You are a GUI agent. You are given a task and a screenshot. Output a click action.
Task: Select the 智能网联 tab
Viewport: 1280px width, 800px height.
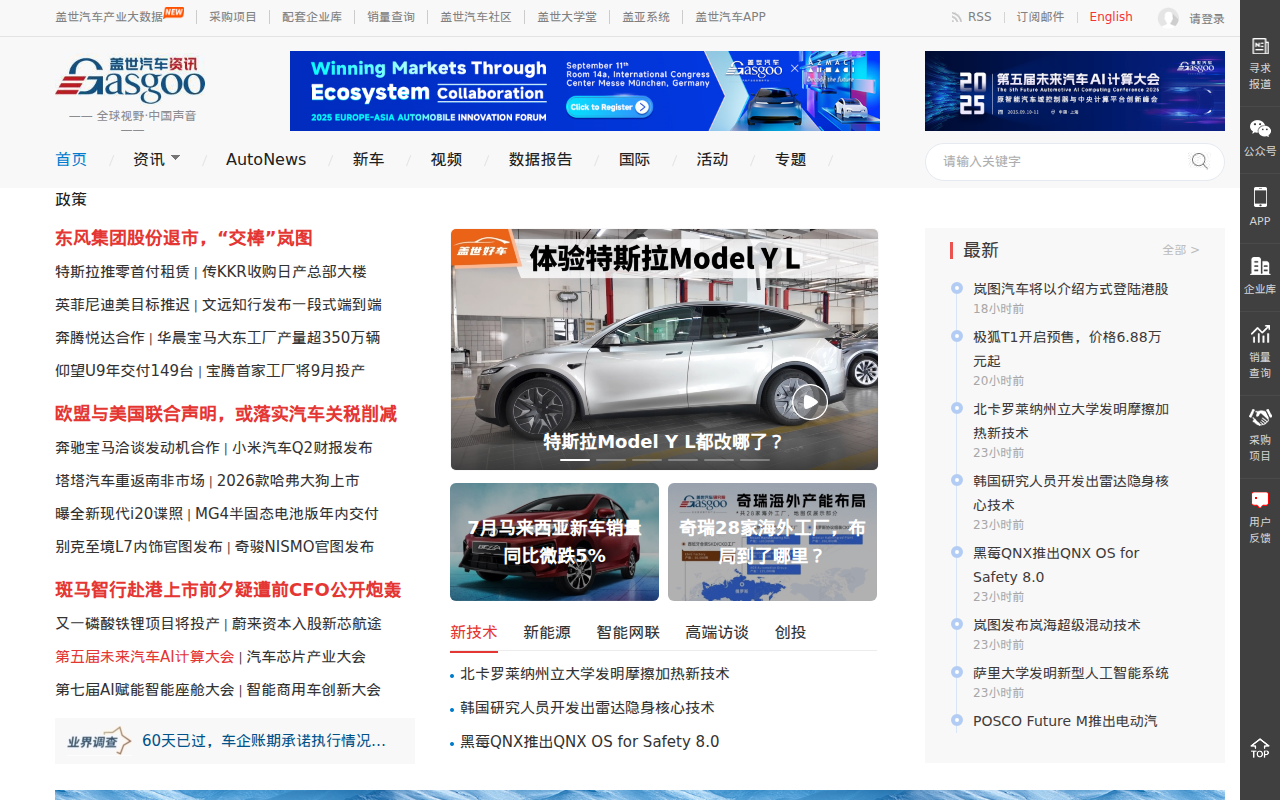point(628,632)
